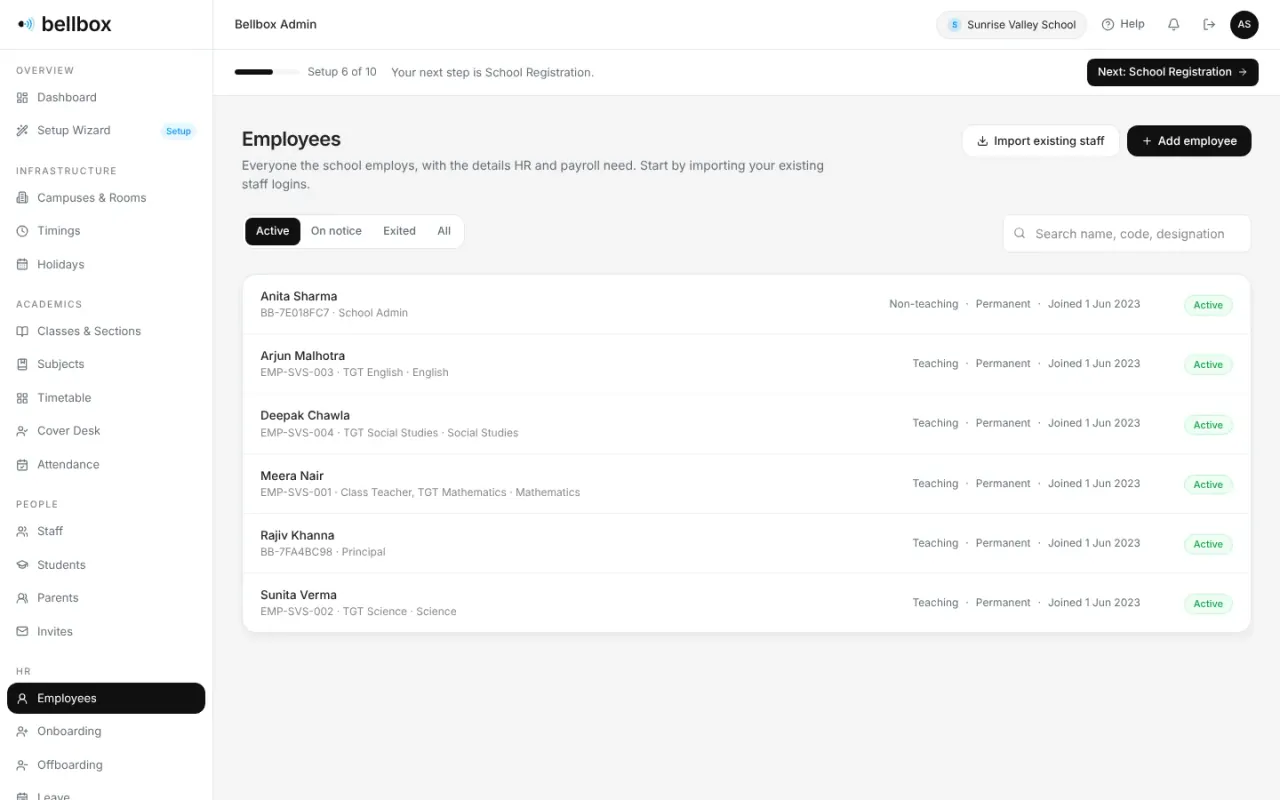1280x800 pixels.
Task: Click the logout icon in header
Action: tap(1209, 24)
